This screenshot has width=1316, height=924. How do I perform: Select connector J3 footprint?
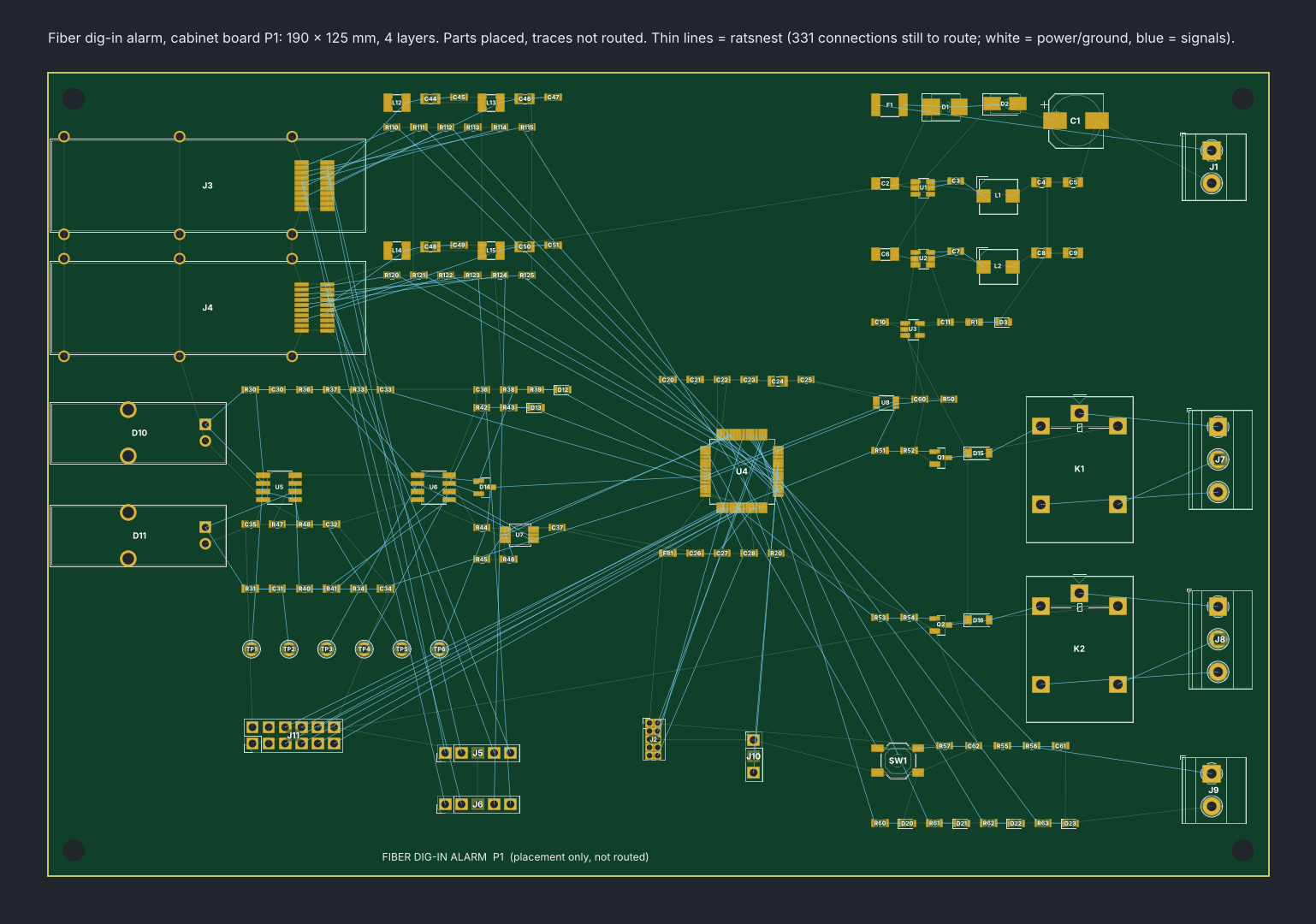click(208, 186)
